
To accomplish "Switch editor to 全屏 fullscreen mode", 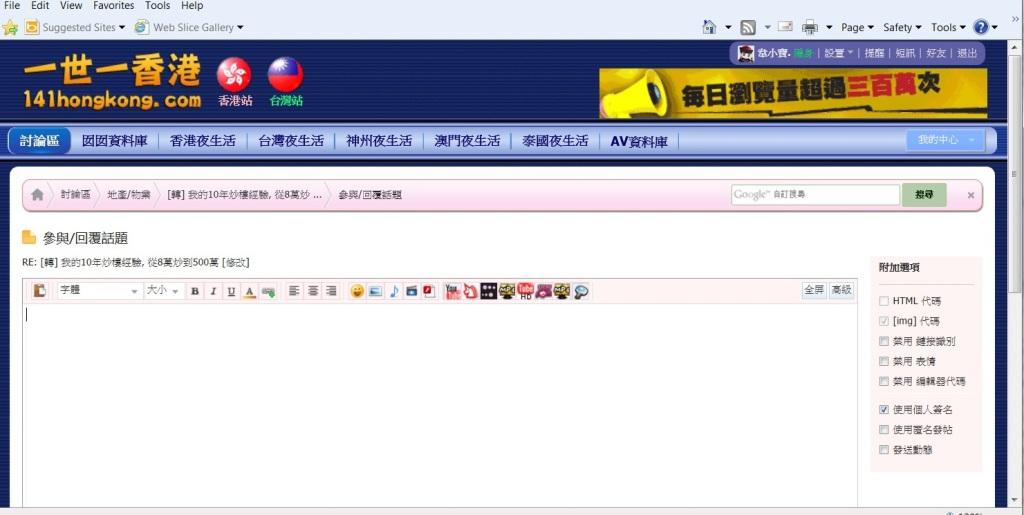I will pos(814,290).
